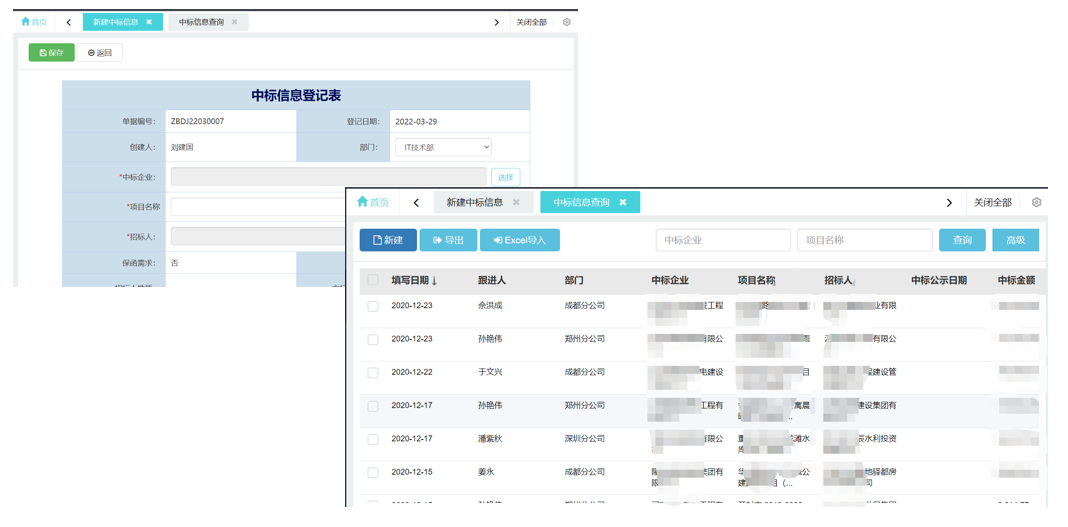Image resolution: width=1068 pixels, height=527 pixels.
Task: Expand the 部门 dropdown showing IT技术部
Action: (x=443, y=147)
